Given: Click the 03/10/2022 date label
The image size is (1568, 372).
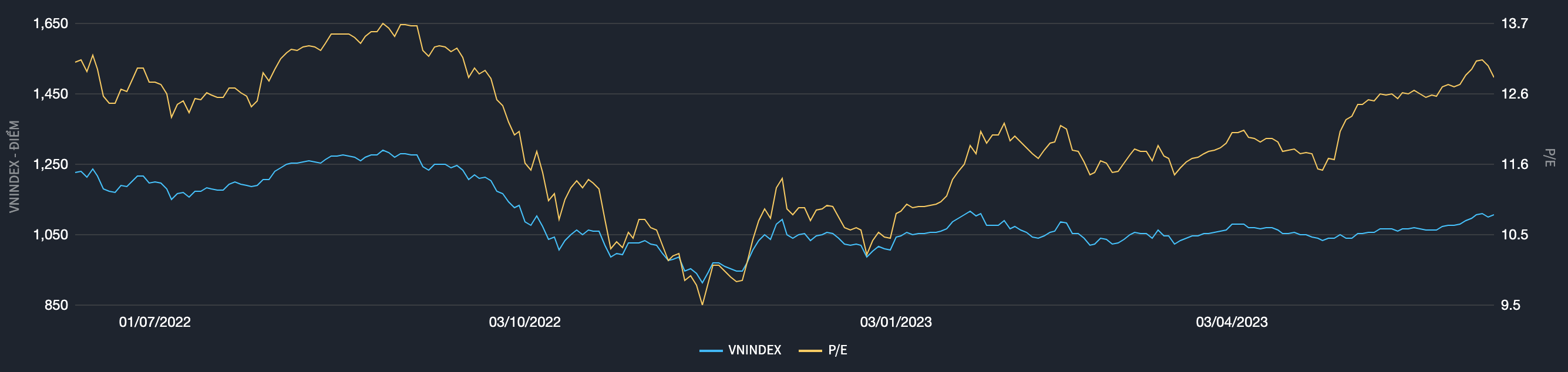Looking at the screenshot, I should point(524,322).
